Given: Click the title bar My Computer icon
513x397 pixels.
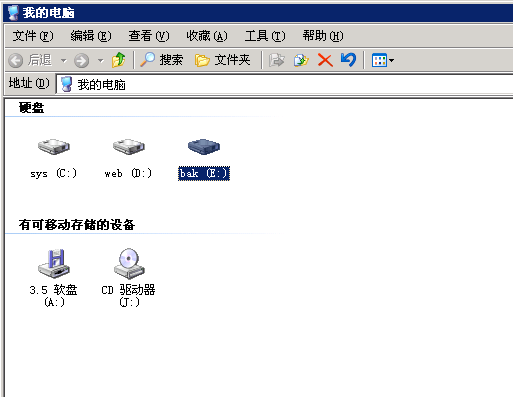Looking at the screenshot, I should [x=13, y=13].
